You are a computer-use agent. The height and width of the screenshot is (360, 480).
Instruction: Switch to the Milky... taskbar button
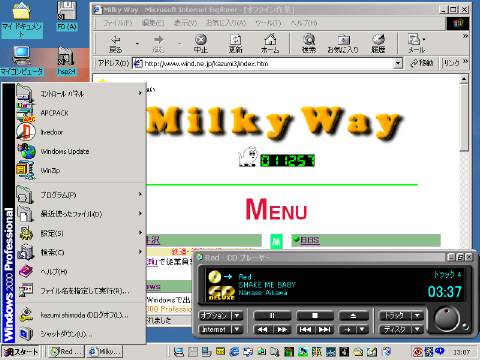[104, 351]
